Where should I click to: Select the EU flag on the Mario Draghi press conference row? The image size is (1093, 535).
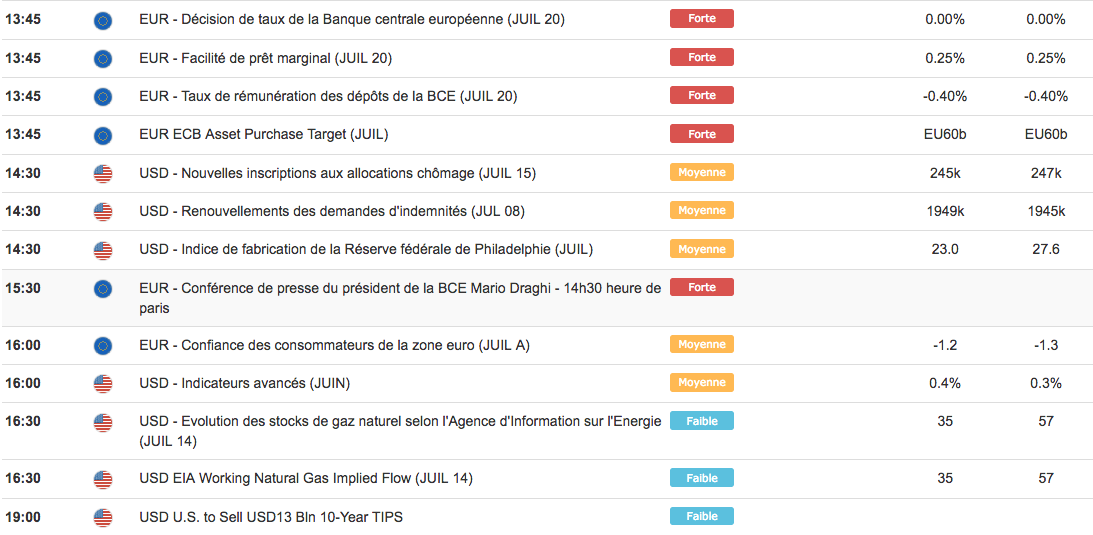tap(103, 289)
